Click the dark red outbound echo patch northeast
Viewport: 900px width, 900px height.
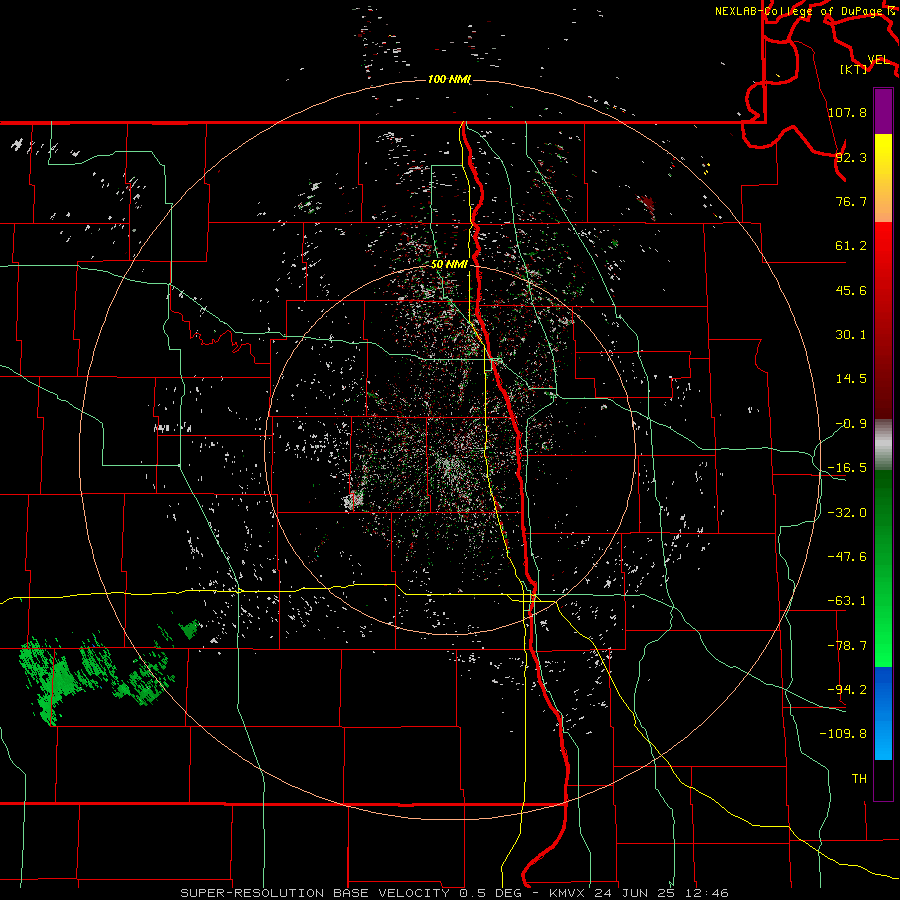pyautogui.click(x=647, y=205)
